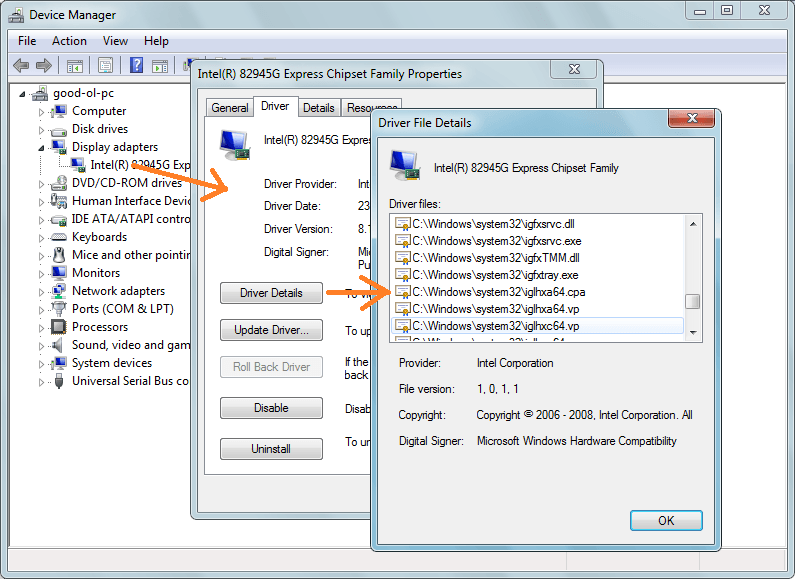This screenshot has width=795, height=579.
Task: Switch to the Details tab
Action: tap(318, 107)
